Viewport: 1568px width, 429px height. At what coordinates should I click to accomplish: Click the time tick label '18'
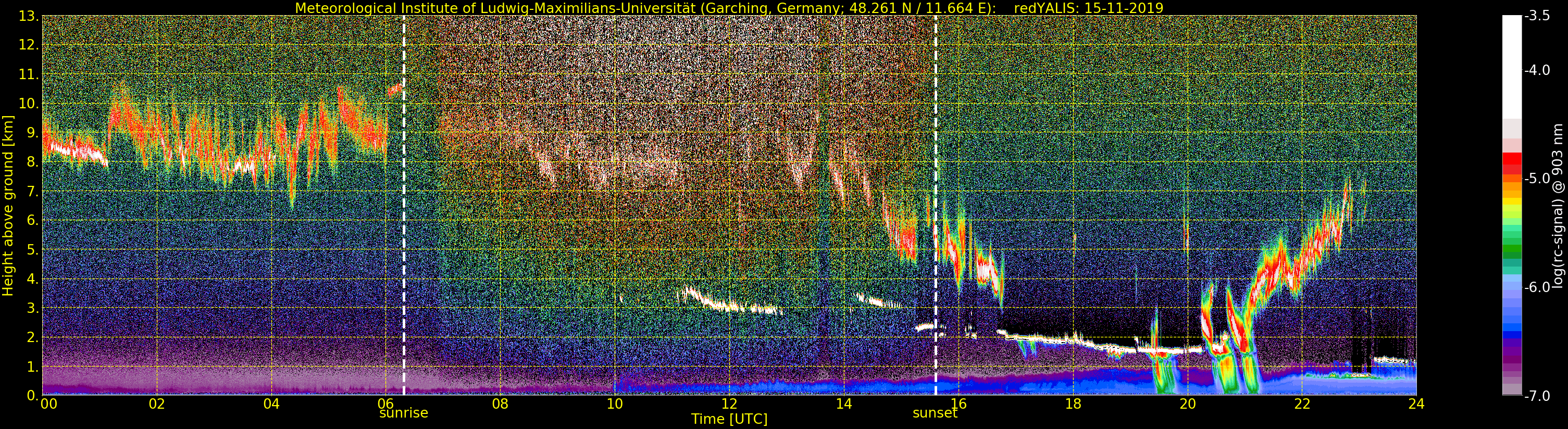coord(1073,404)
